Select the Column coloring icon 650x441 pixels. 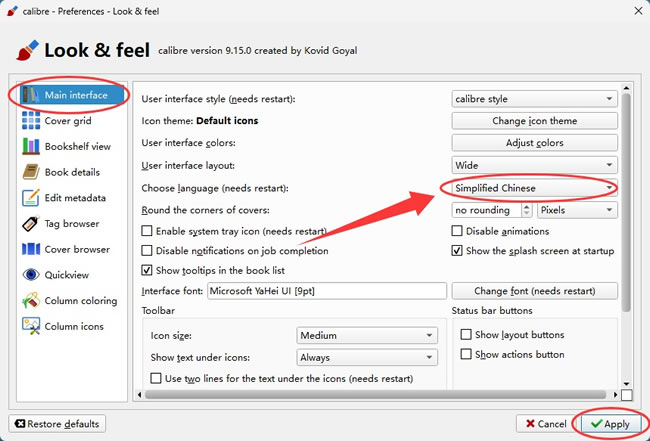point(31,300)
